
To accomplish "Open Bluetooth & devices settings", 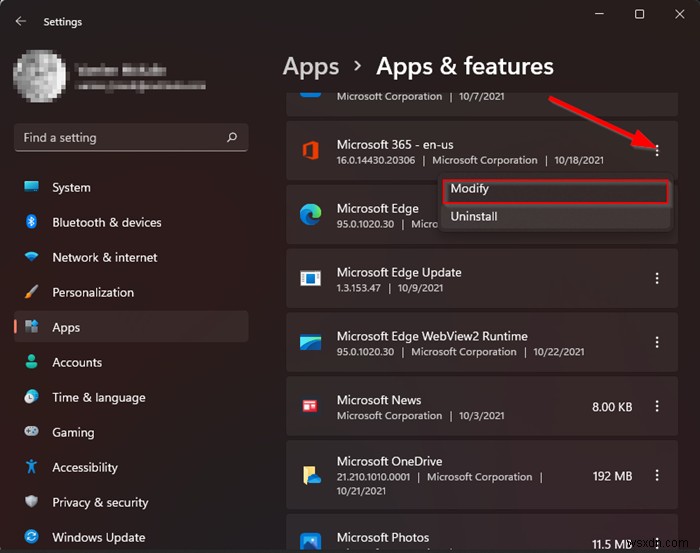I will [x=106, y=222].
